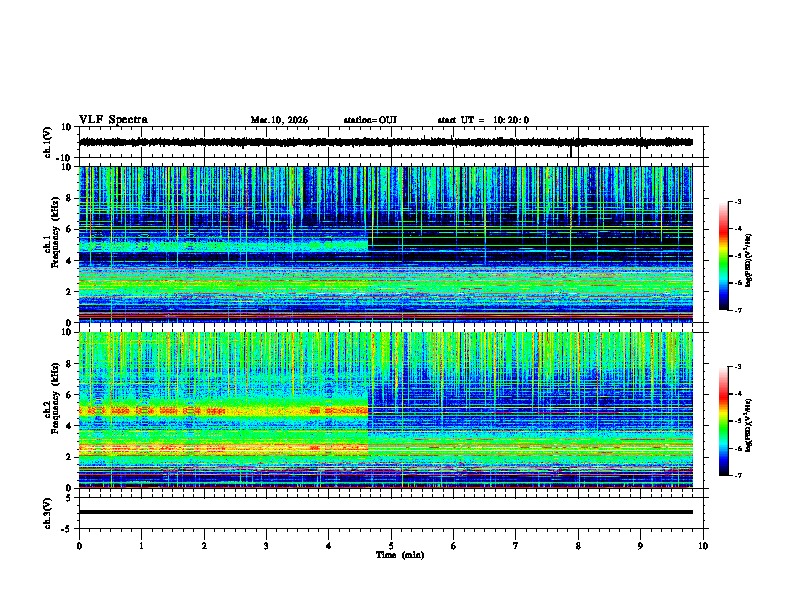792x612 pixels.
Task: Click time axis tick label 5
Action: click(x=391, y=546)
